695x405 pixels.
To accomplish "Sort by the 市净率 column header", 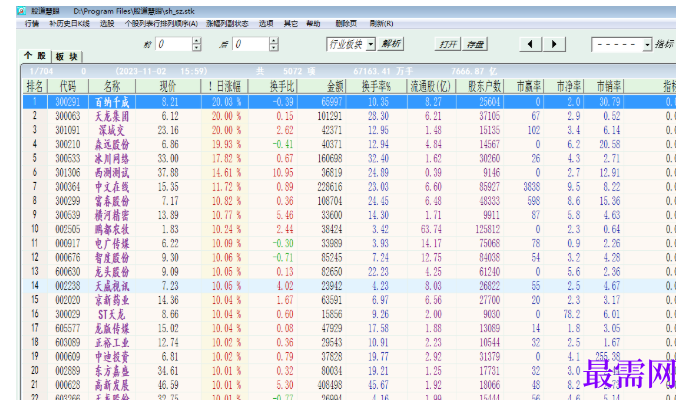I will tap(564, 86).
